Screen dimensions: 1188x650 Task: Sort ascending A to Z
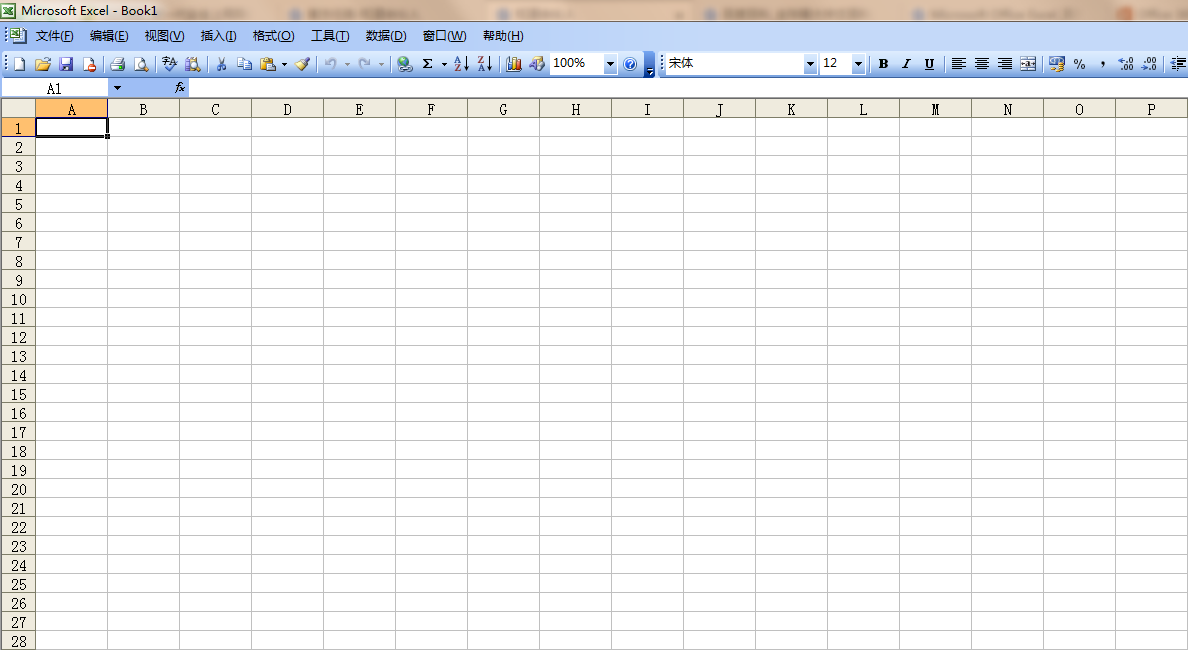pyautogui.click(x=461, y=64)
